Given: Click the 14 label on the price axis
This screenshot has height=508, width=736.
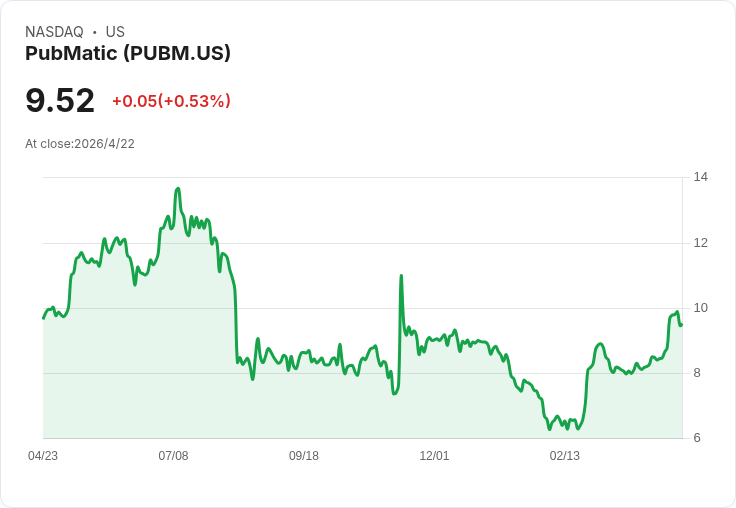Looking at the screenshot, I should pyautogui.click(x=701, y=177).
